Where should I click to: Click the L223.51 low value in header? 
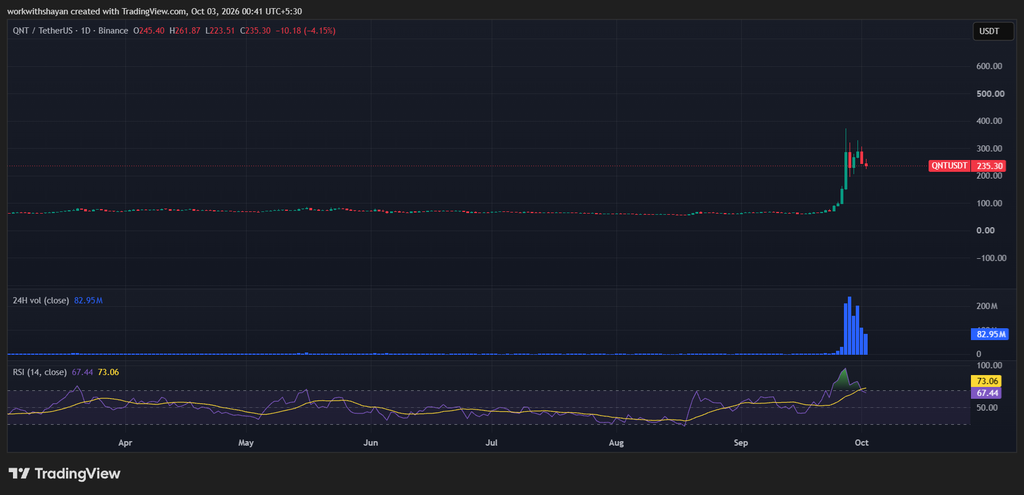point(221,31)
